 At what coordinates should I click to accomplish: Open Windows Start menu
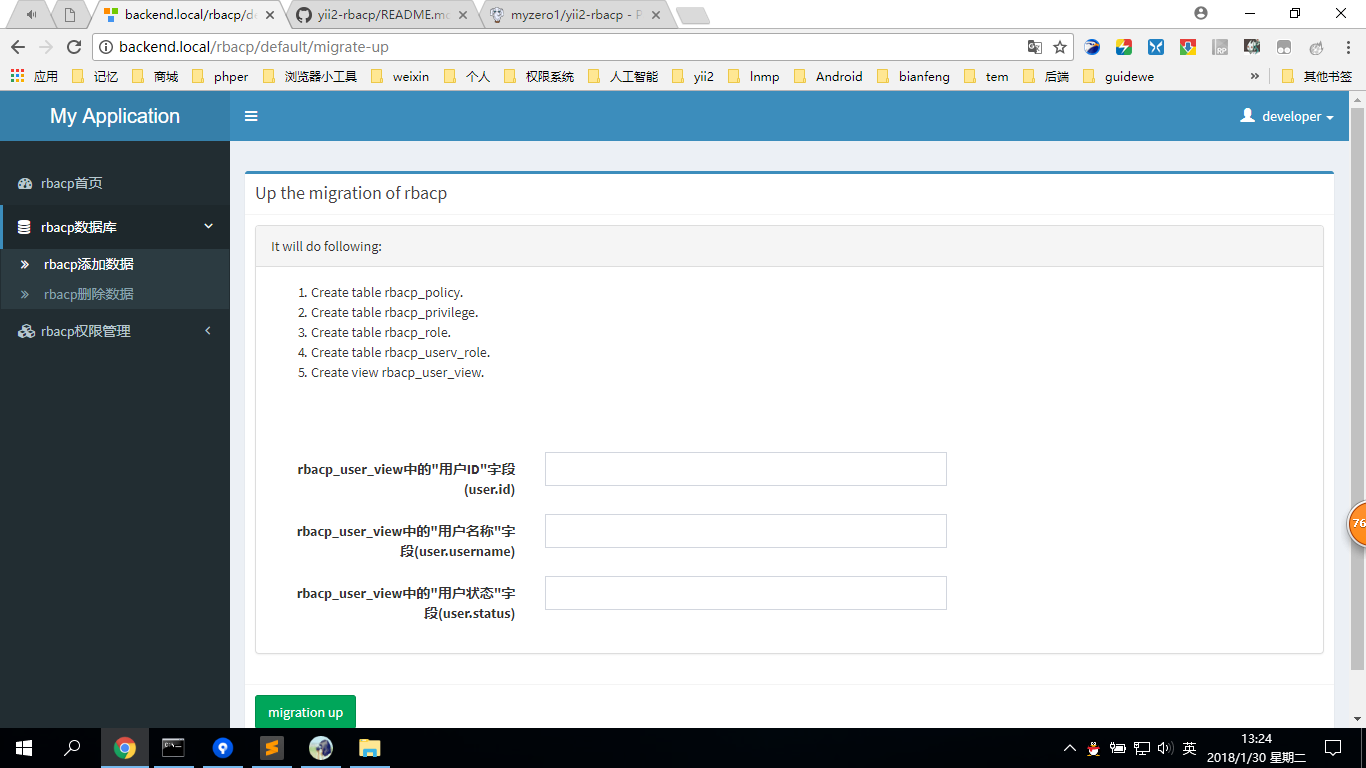24,748
